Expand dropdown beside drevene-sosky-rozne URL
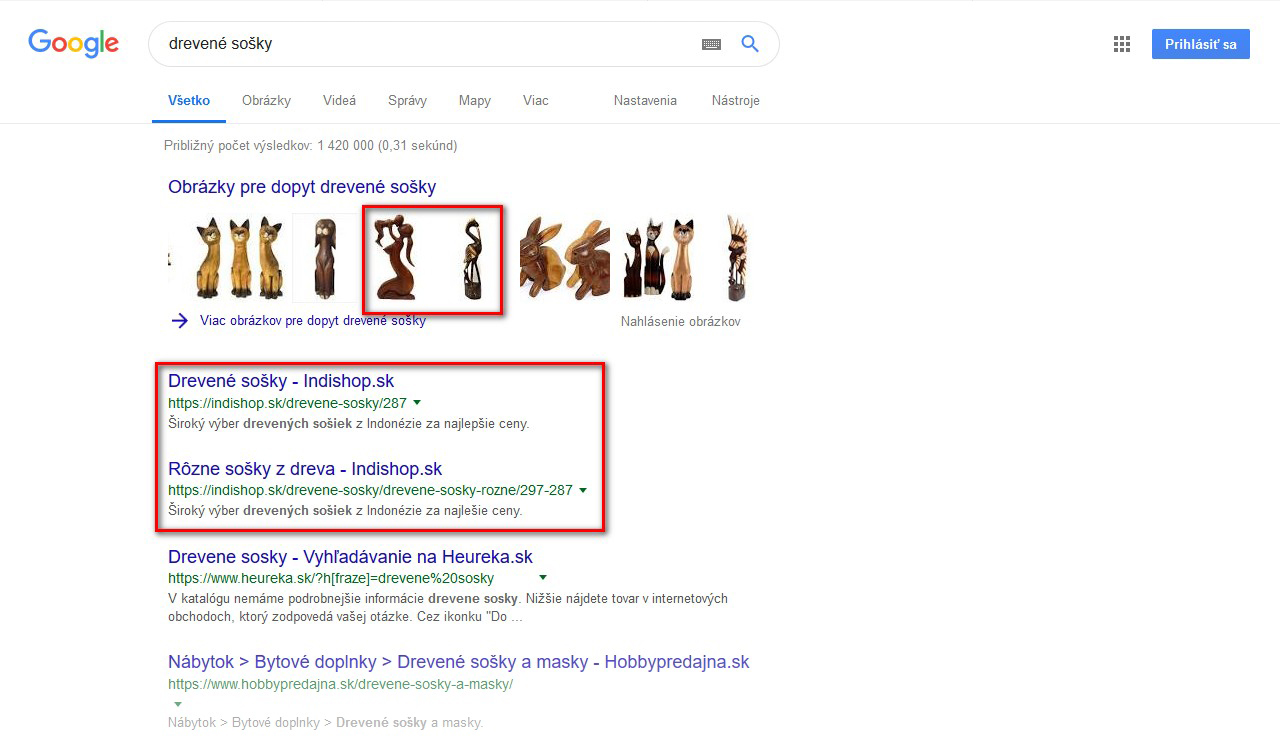 583,491
